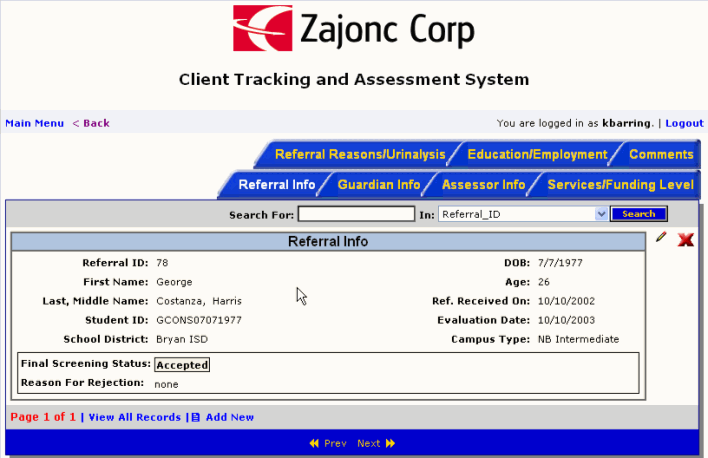Click the rejection reason value none
Image resolution: width=708 pixels, height=458 pixels.
pos(166,384)
